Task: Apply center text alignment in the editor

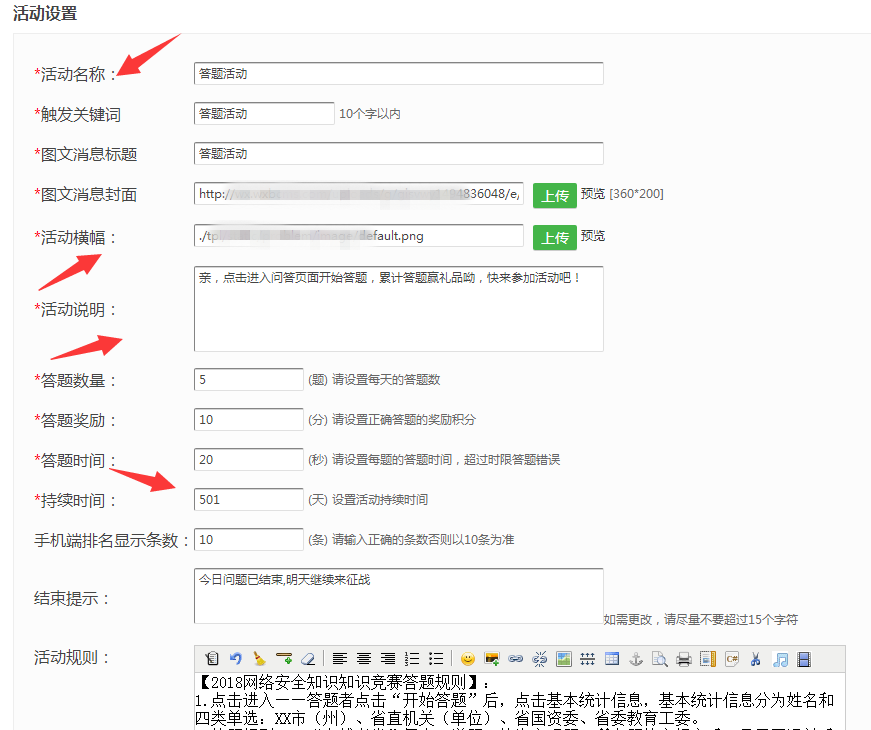Action: [x=366, y=658]
